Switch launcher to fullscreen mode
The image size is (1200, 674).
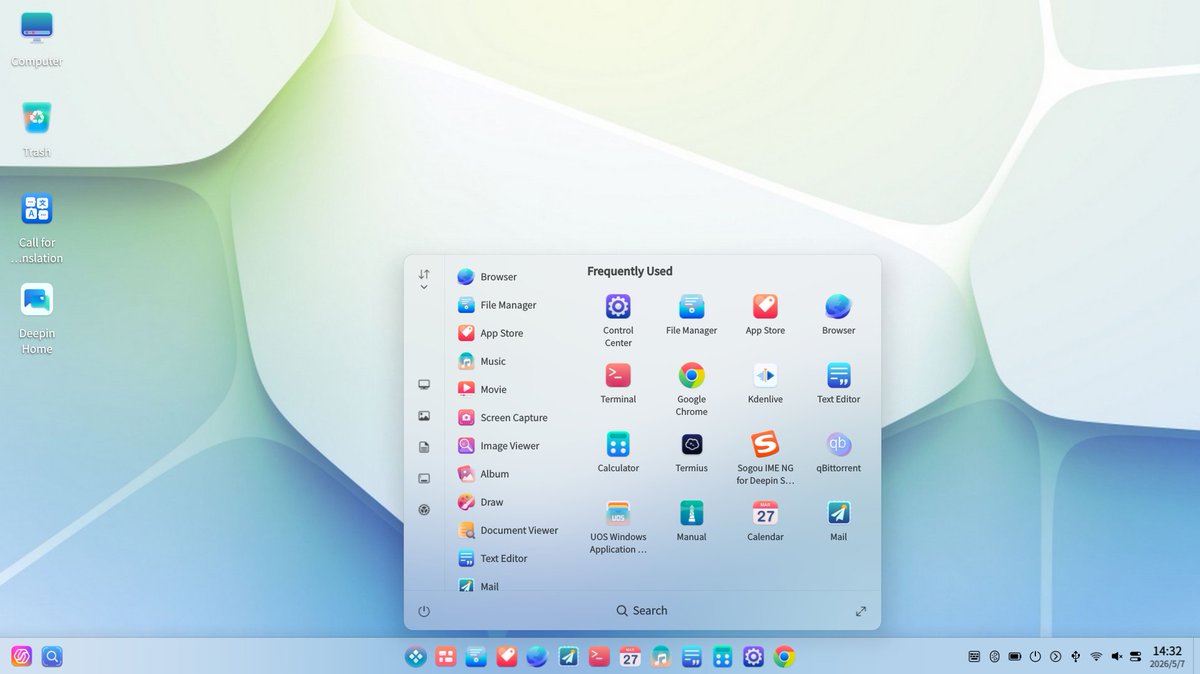click(861, 611)
